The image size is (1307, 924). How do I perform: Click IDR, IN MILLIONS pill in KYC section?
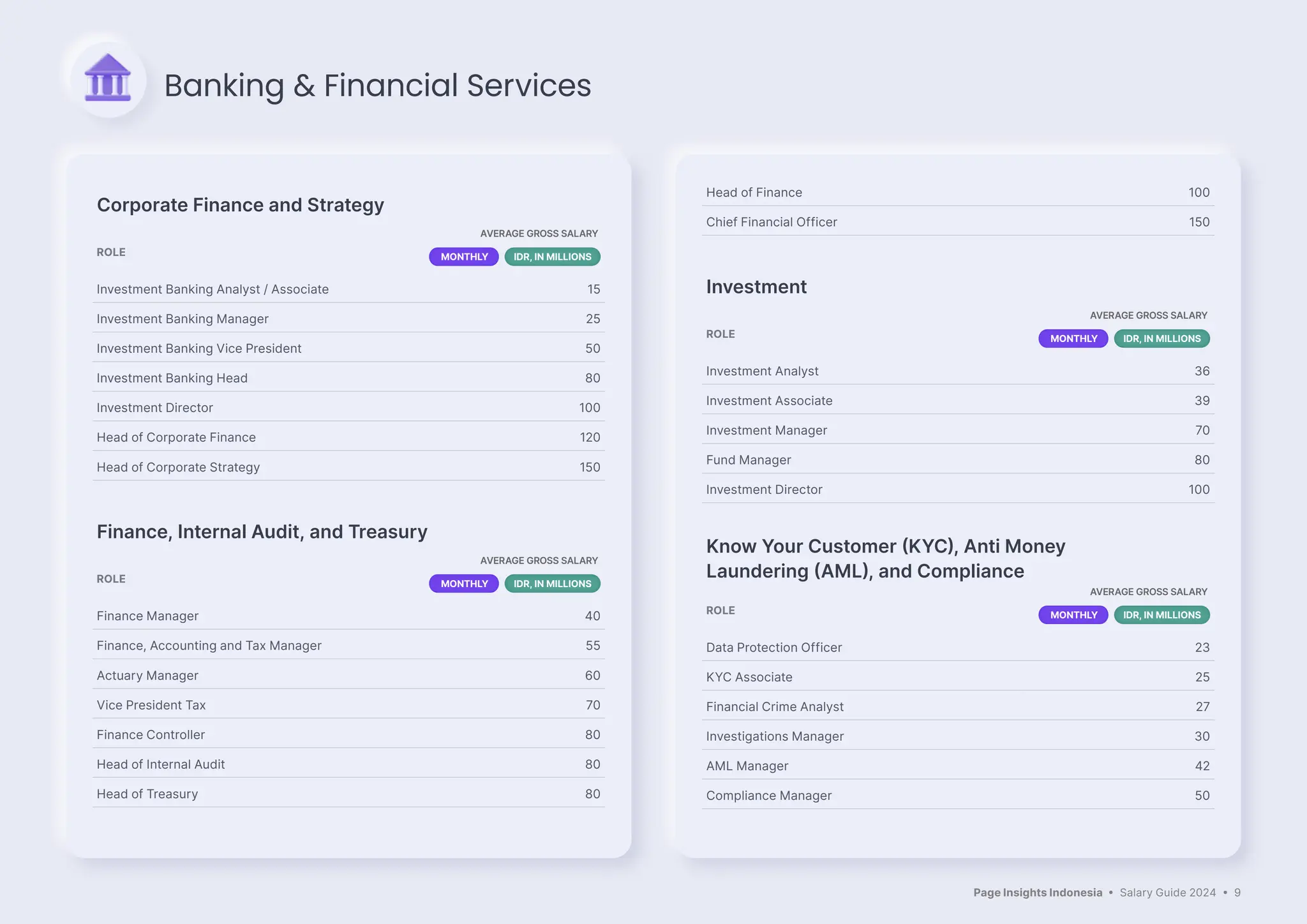[x=1161, y=615]
